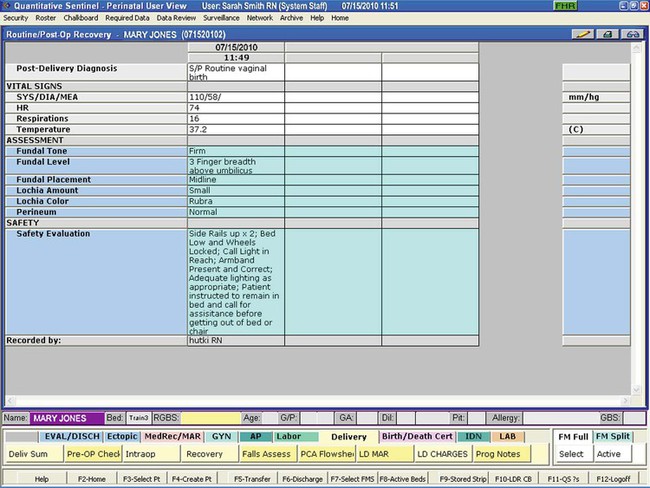The height and width of the screenshot is (488, 650).
Task: Select the Birth/Death Cert tab
Action: (x=417, y=437)
